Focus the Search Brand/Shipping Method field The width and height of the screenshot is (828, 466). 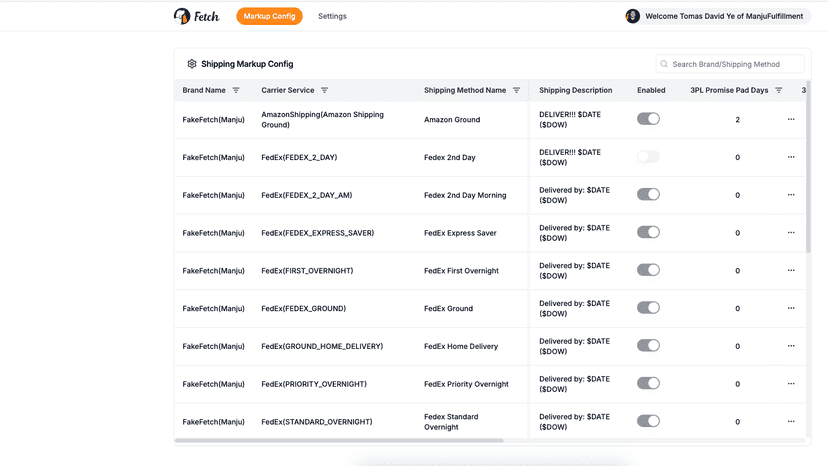pyautogui.click(x=730, y=64)
